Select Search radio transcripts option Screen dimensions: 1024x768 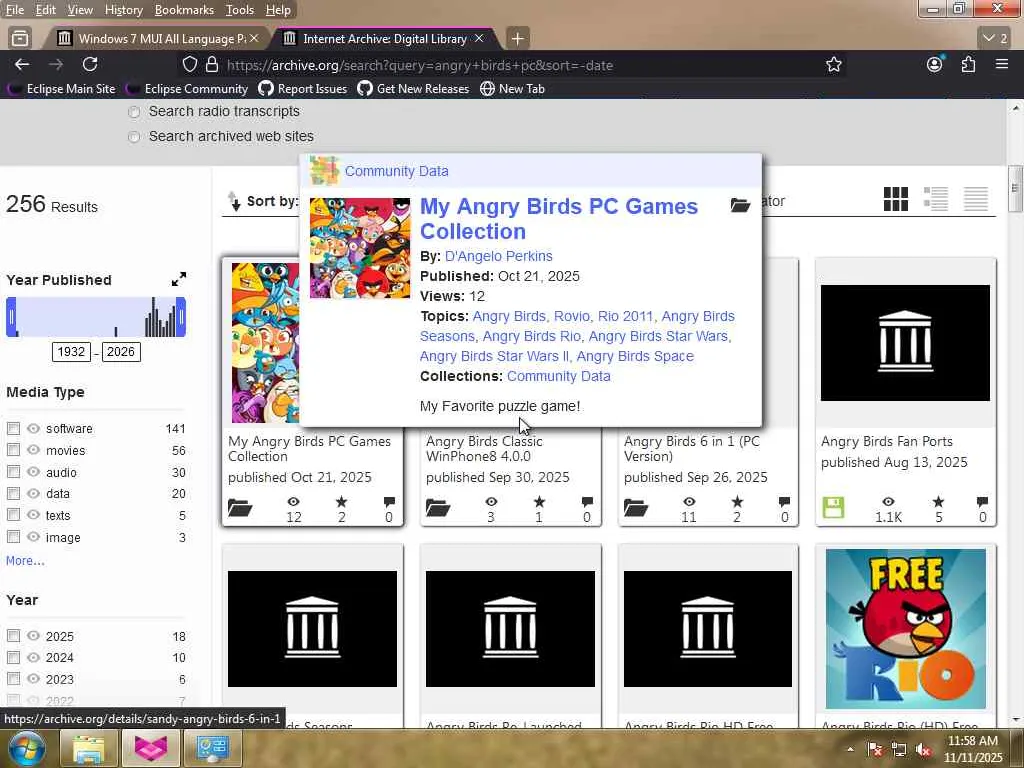[x=134, y=112]
